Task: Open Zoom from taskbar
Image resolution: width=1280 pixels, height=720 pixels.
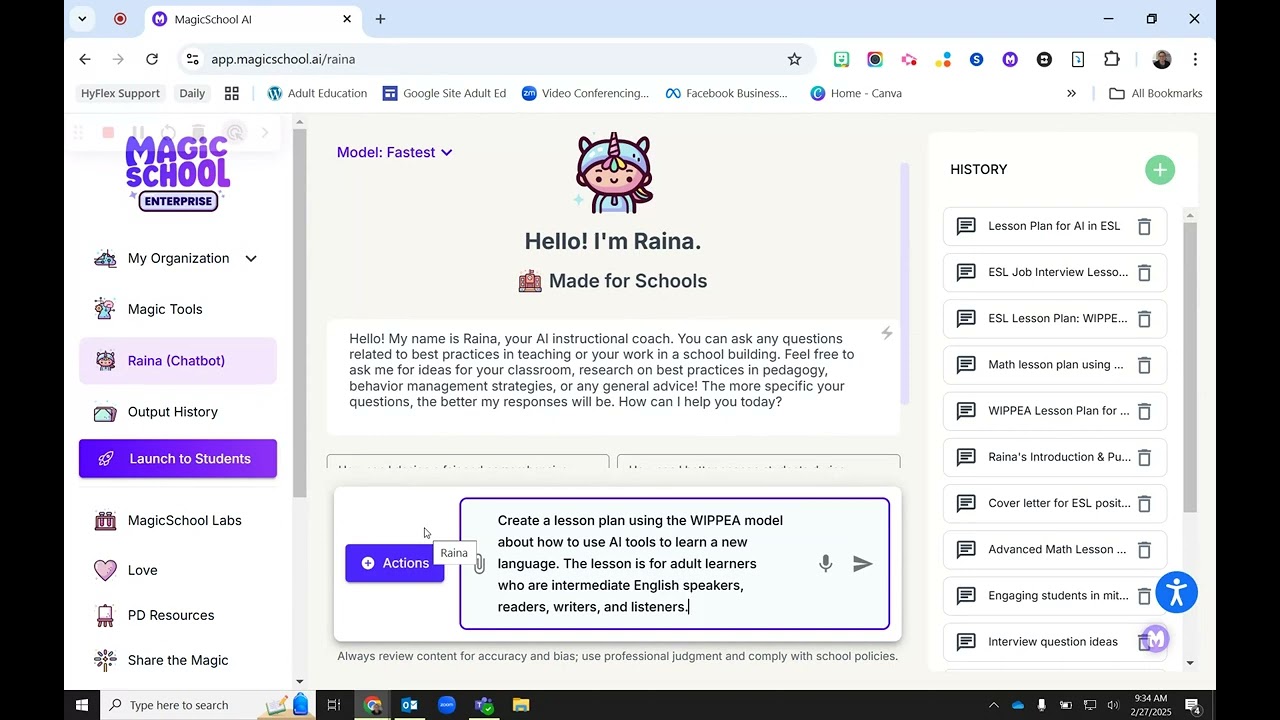Action: pos(446,705)
